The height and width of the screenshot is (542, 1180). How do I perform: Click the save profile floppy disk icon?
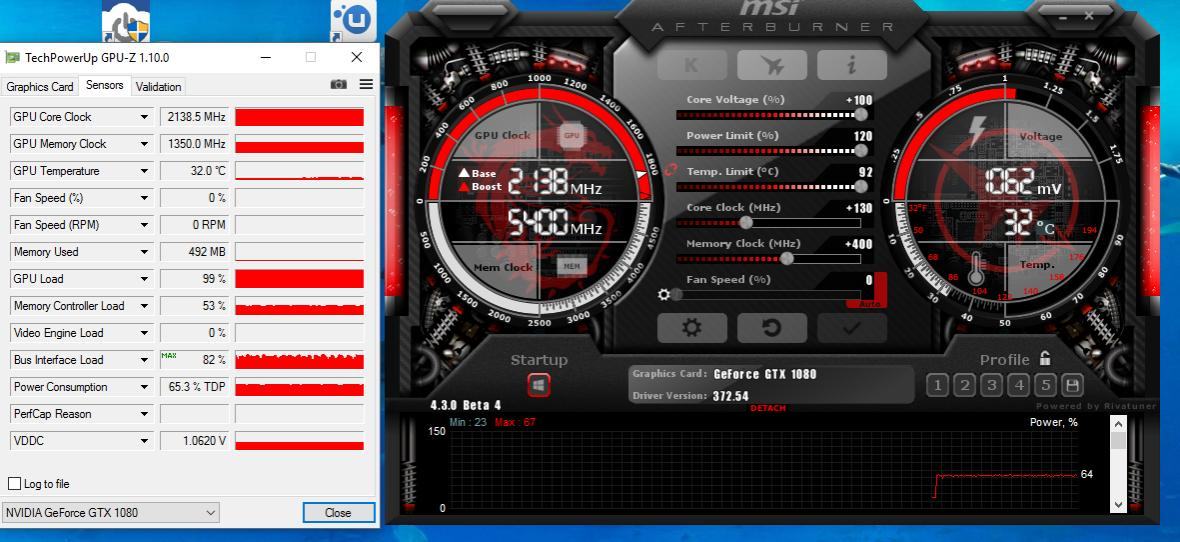[x=1072, y=385]
